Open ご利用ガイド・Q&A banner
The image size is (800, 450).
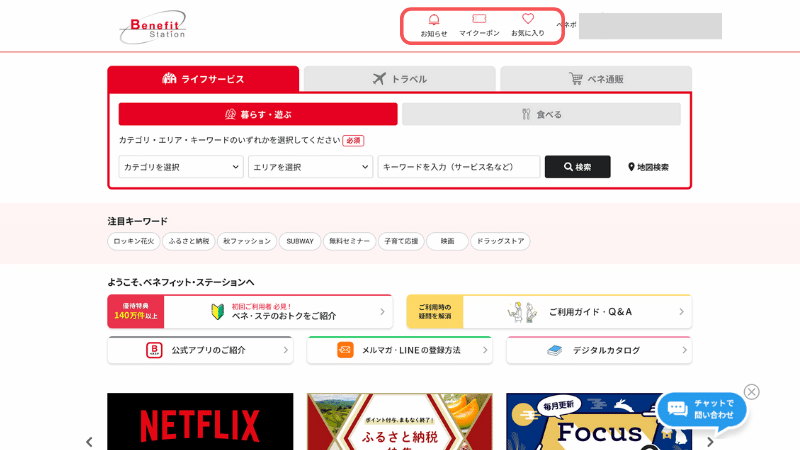click(x=549, y=311)
